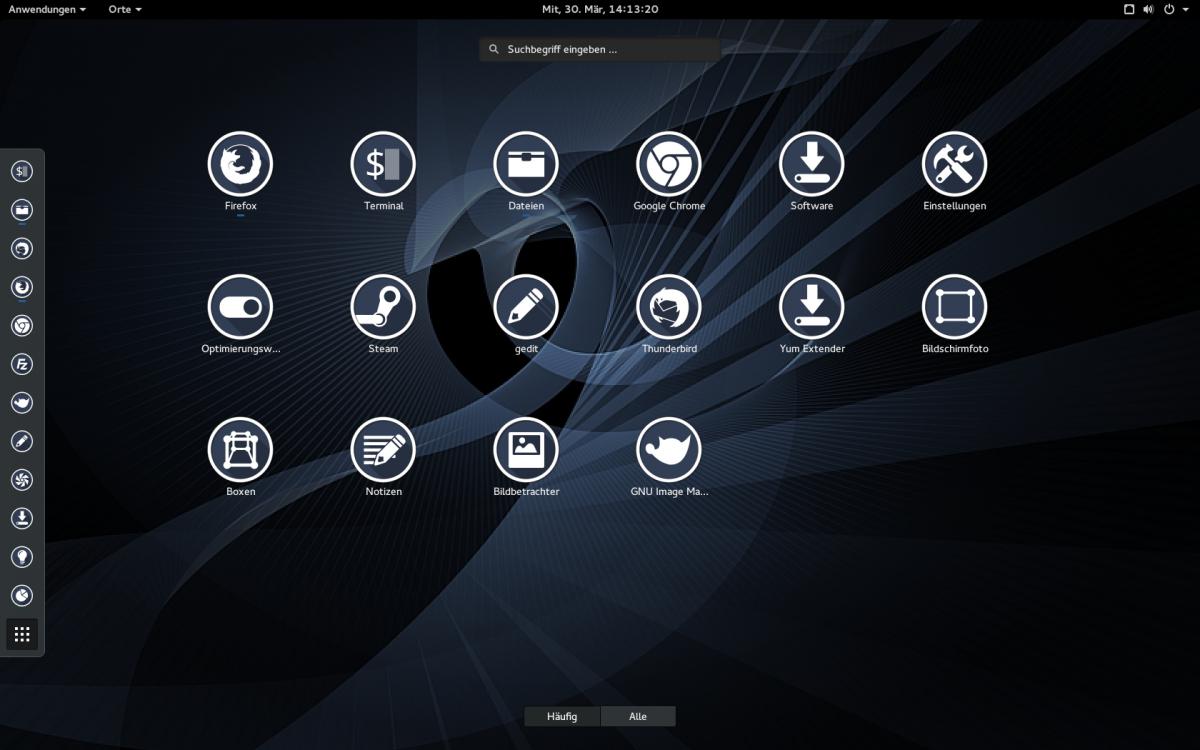
Task: Open Yum Extender app
Action: 812,307
